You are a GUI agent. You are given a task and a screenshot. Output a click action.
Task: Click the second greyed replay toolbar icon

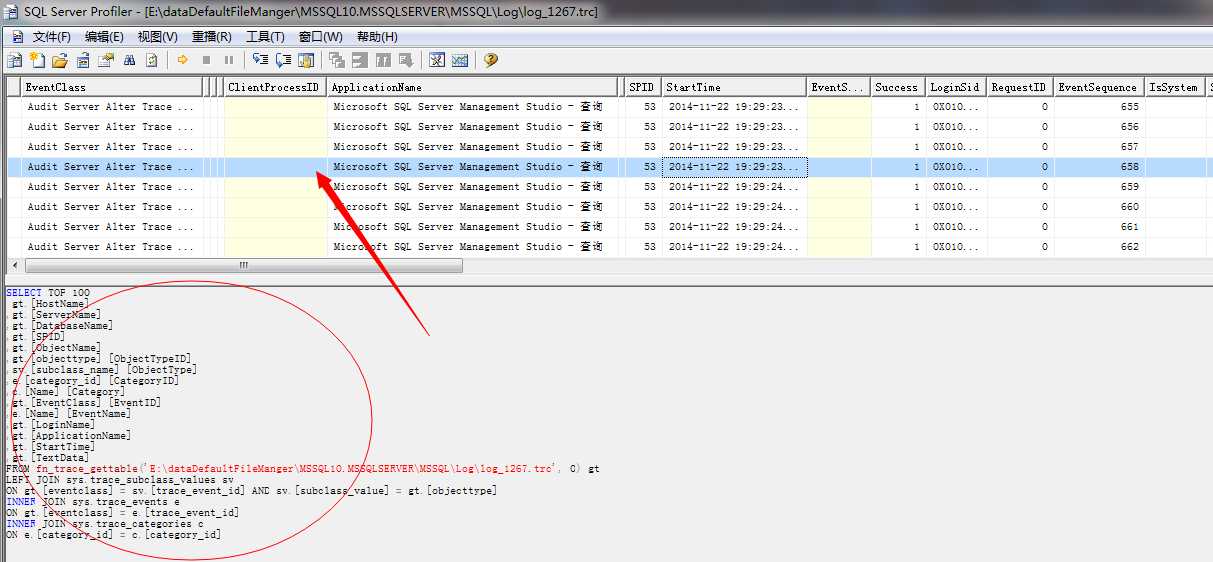[360, 60]
